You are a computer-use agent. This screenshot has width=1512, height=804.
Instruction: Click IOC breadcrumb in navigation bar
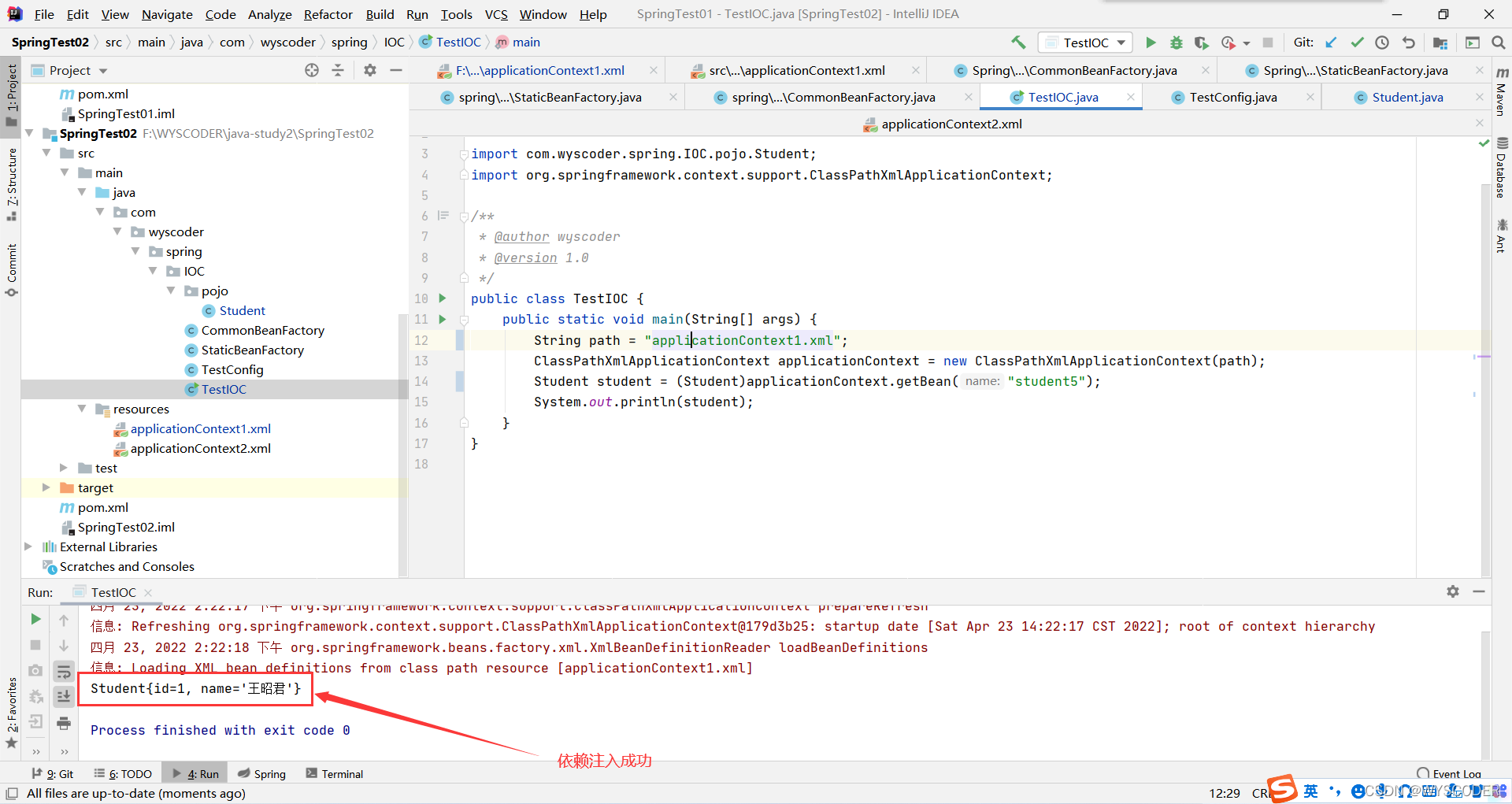(x=394, y=43)
